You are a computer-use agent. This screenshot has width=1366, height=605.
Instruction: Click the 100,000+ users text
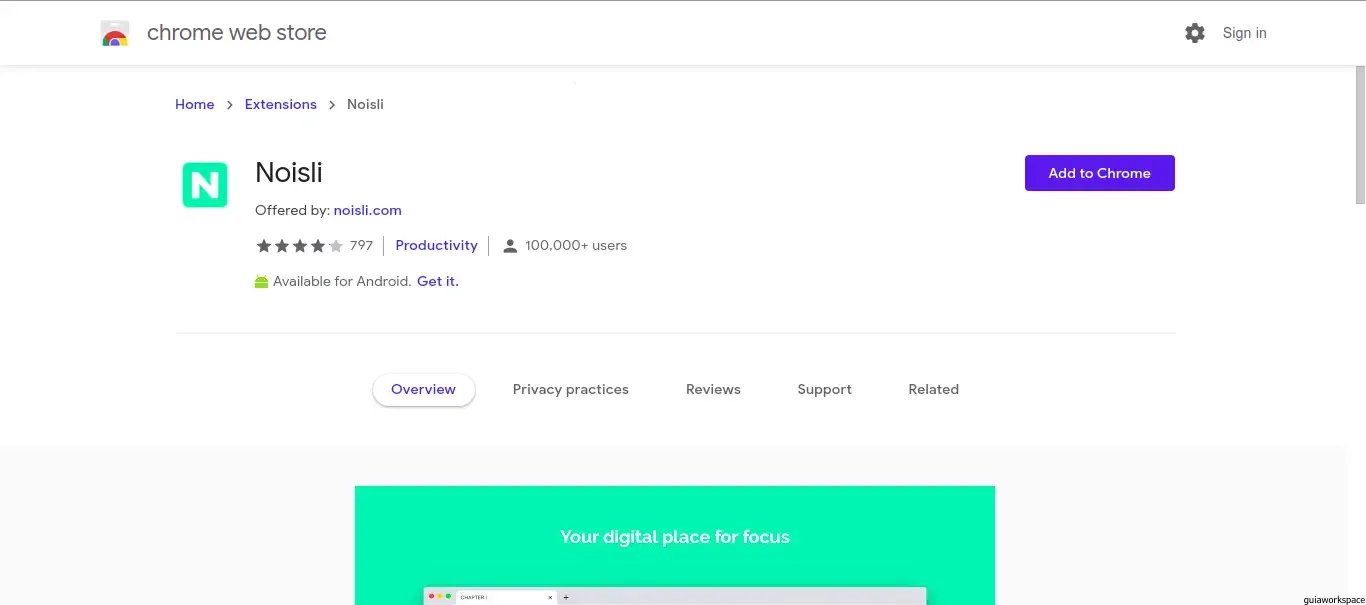576,245
